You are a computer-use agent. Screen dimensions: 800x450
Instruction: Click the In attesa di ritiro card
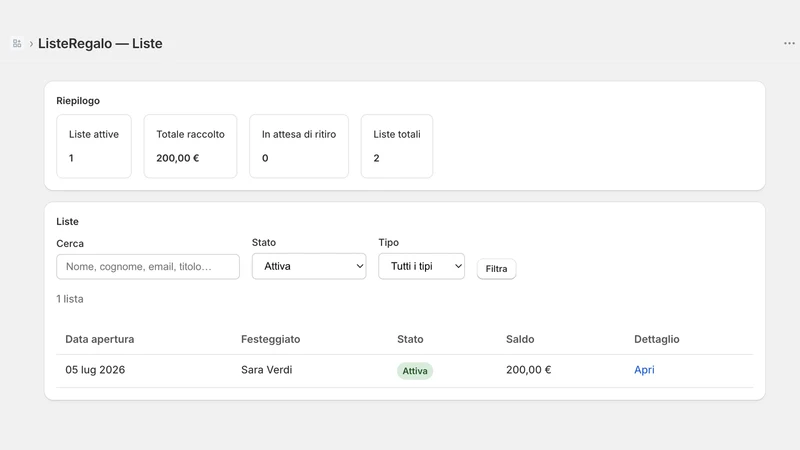tap(299, 146)
